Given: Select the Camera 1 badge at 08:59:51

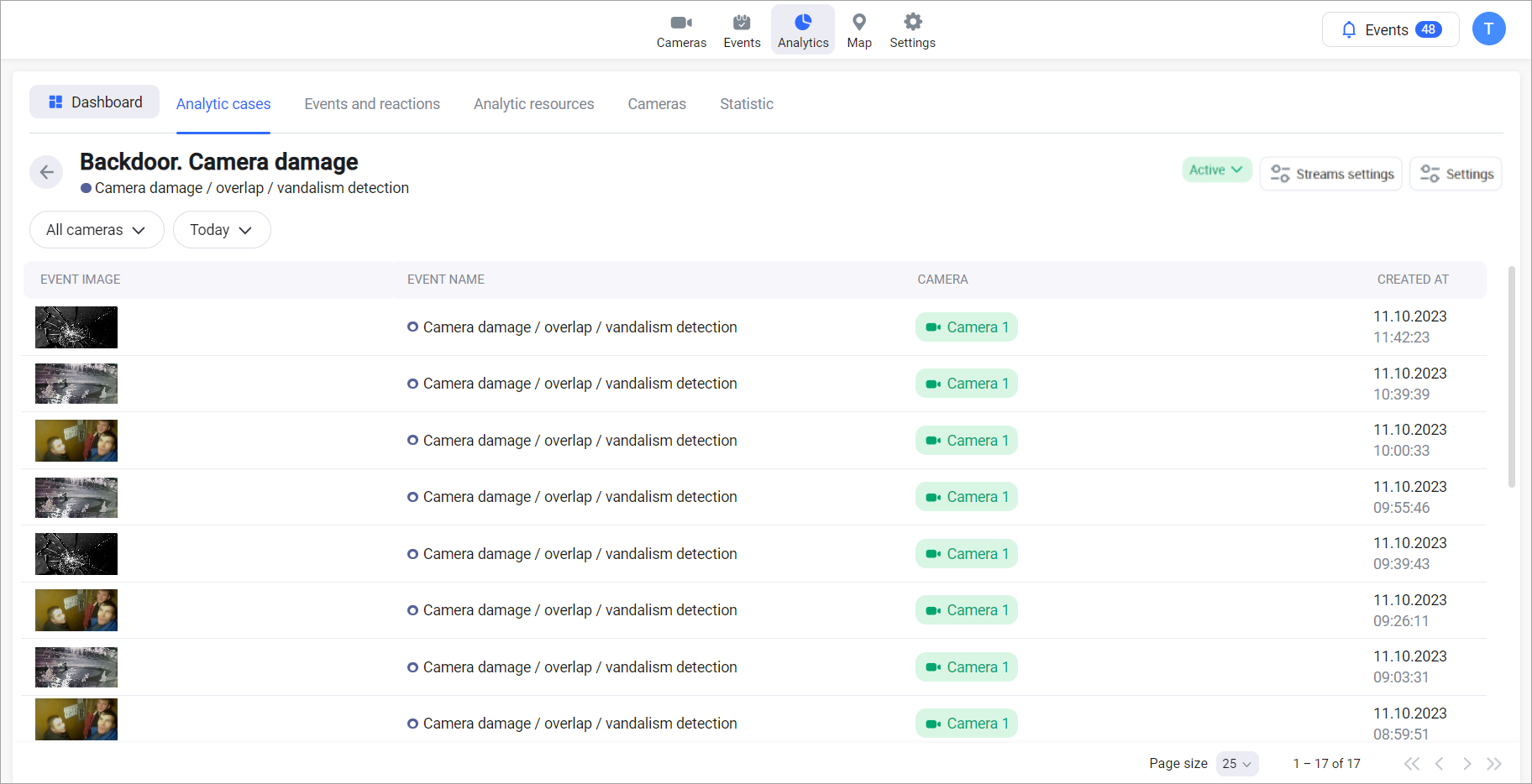Looking at the screenshot, I should pos(967,724).
